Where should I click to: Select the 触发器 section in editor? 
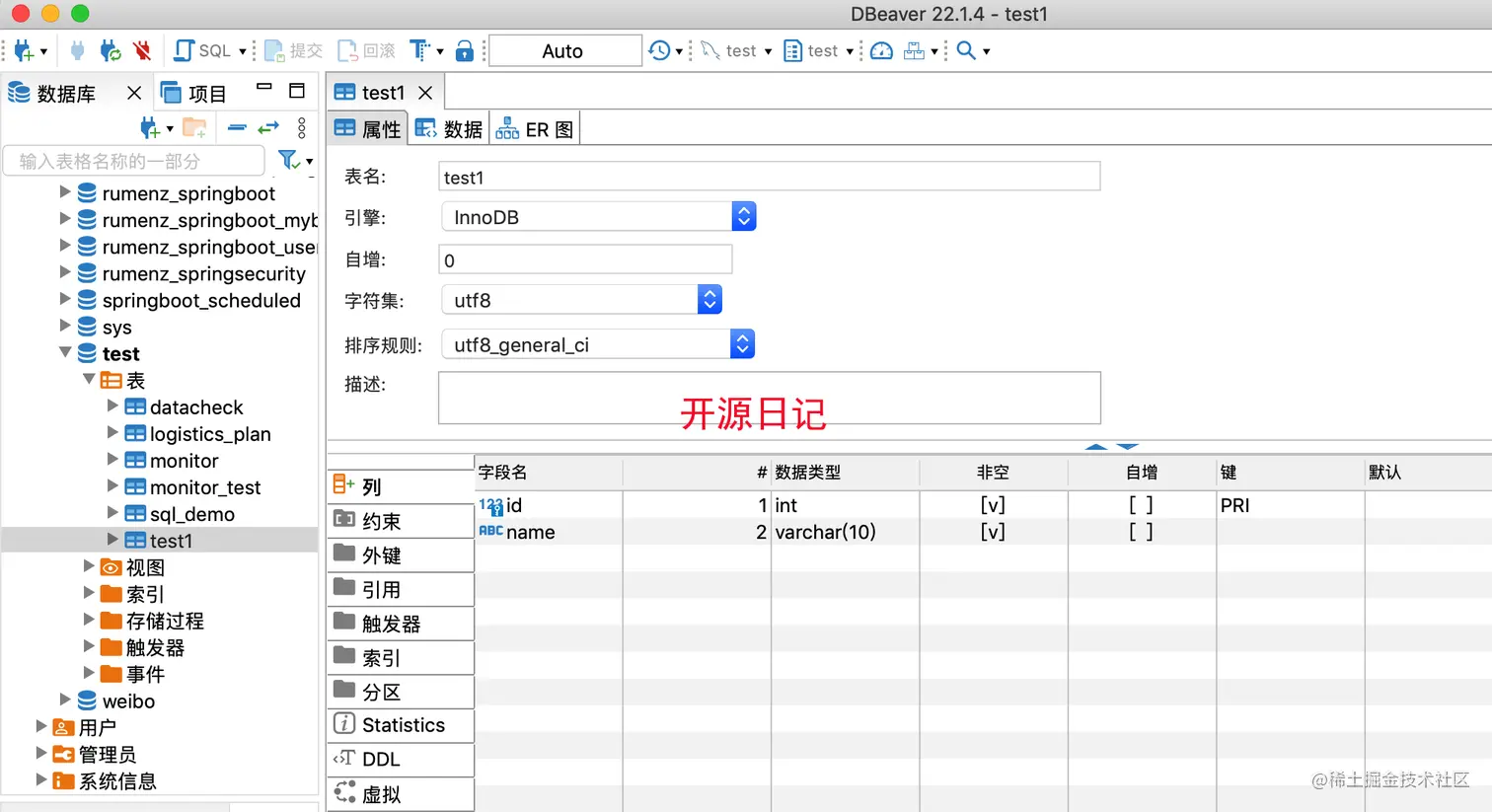point(401,623)
